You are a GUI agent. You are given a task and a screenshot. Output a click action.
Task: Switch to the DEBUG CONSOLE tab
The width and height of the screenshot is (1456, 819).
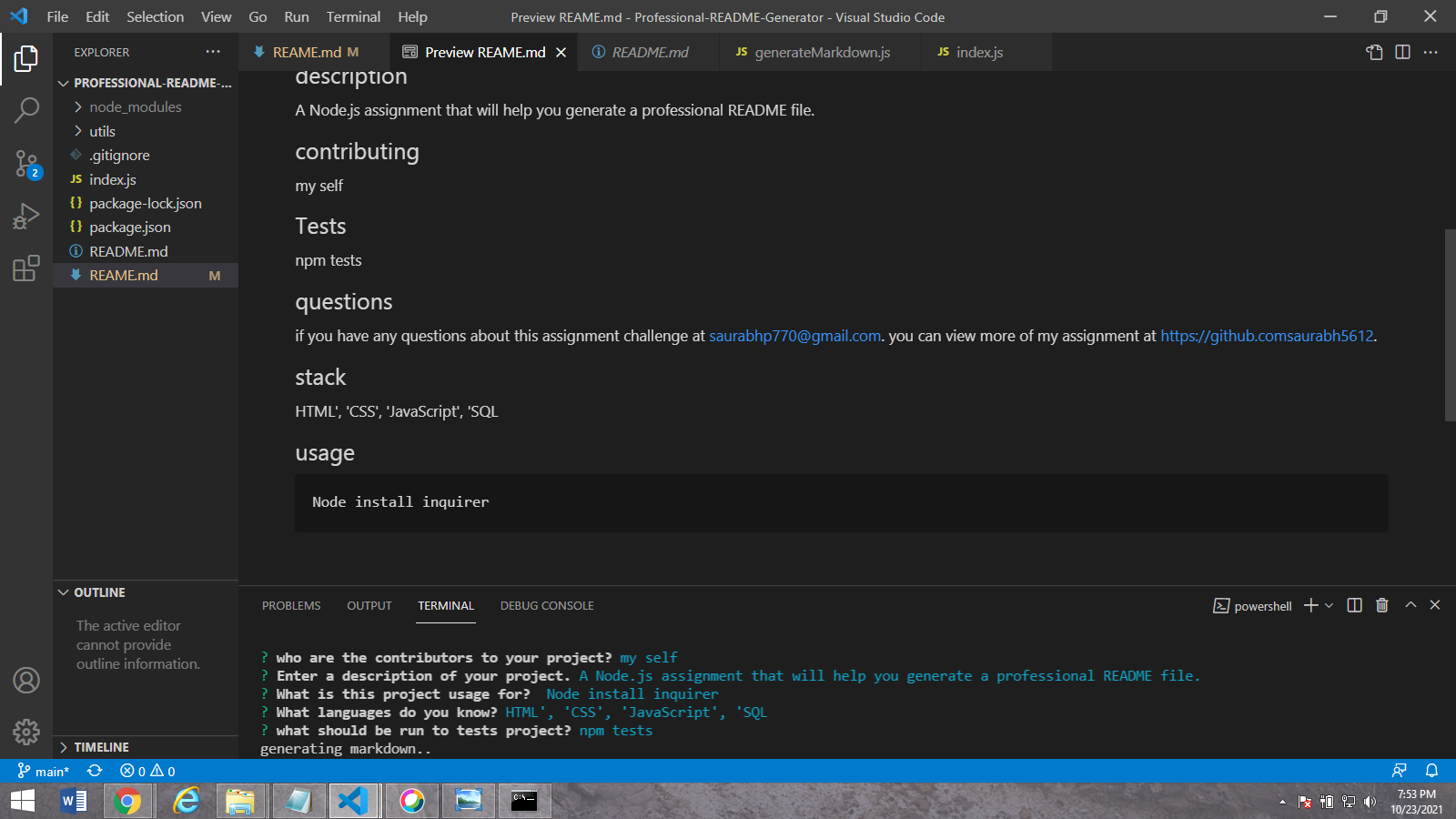pyautogui.click(x=546, y=605)
